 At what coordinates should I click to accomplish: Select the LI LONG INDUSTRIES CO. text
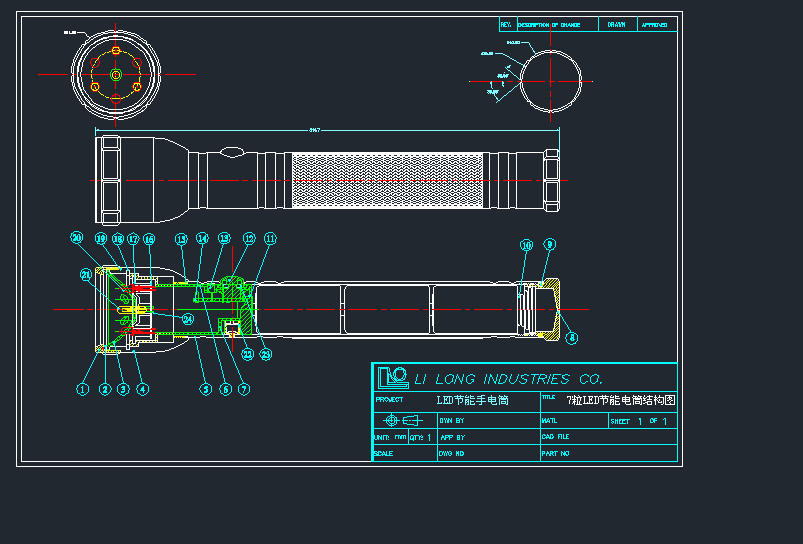[508, 379]
